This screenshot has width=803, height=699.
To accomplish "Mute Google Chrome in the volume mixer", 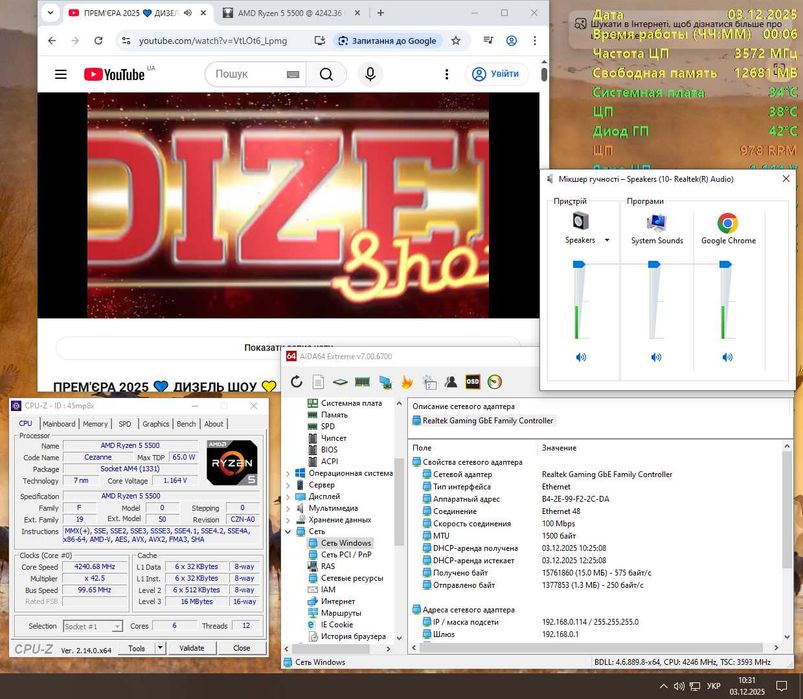I will (x=727, y=357).
